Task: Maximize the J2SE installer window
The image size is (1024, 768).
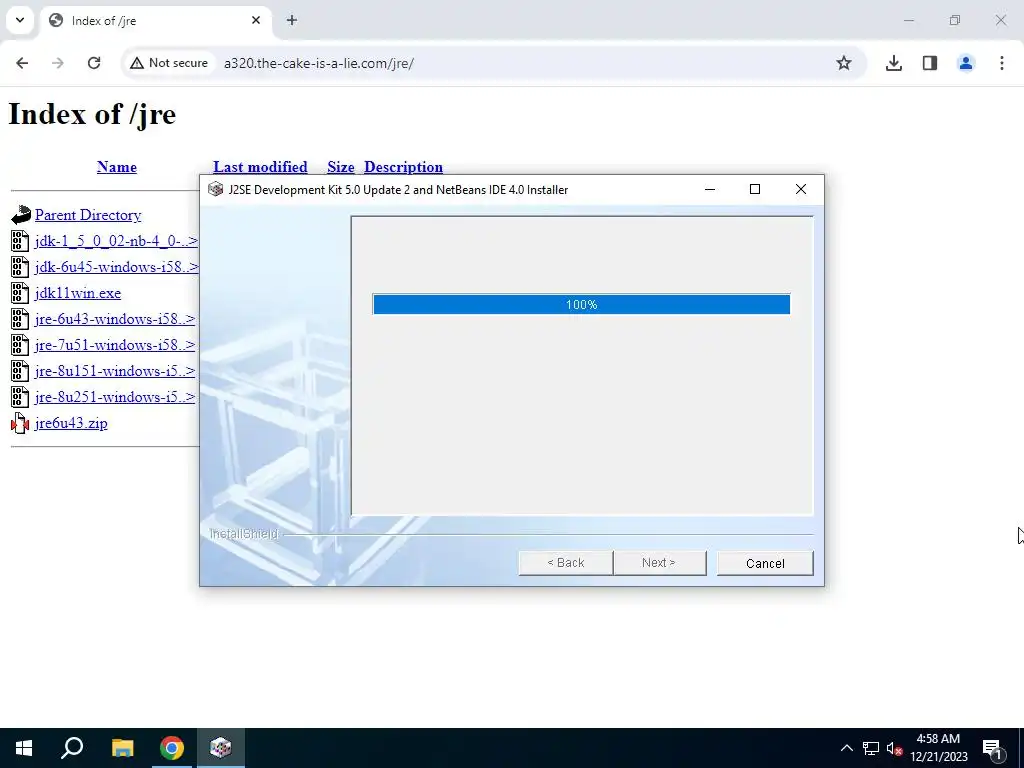Action: point(755,189)
